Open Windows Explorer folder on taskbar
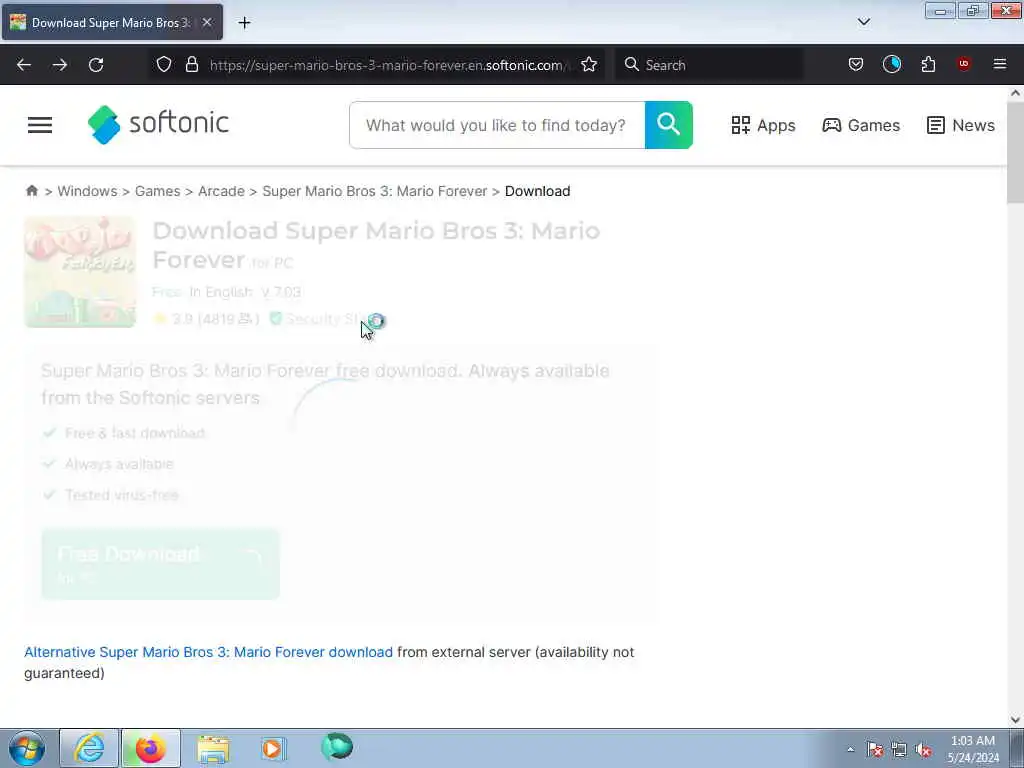Image resolution: width=1024 pixels, height=768 pixels. 214,748
